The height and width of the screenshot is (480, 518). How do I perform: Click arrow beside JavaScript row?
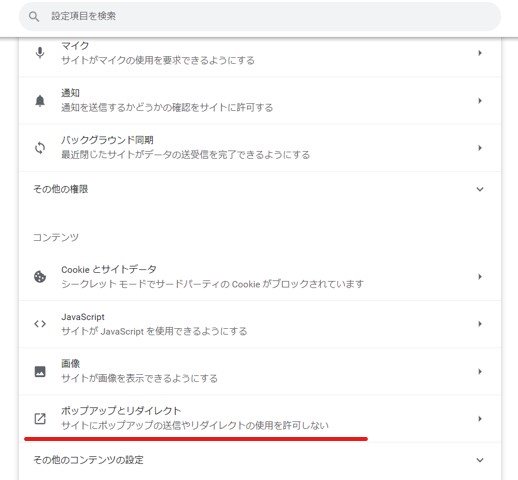[480, 324]
